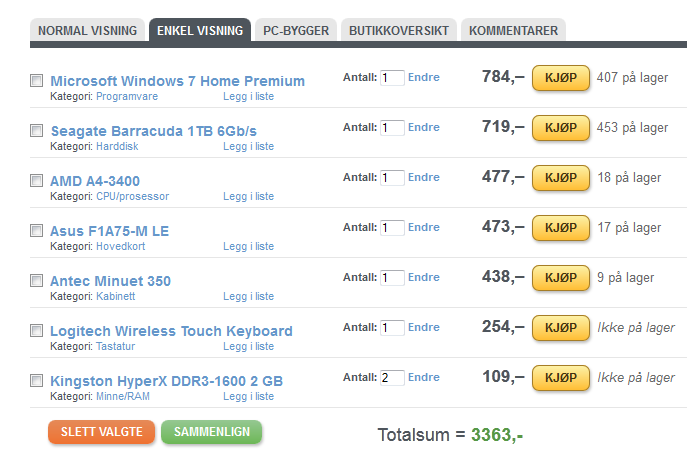Click Endre for Logitech Wireless Touch Keyboard
The image size is (687, 465).
click(x=424, y=327)
